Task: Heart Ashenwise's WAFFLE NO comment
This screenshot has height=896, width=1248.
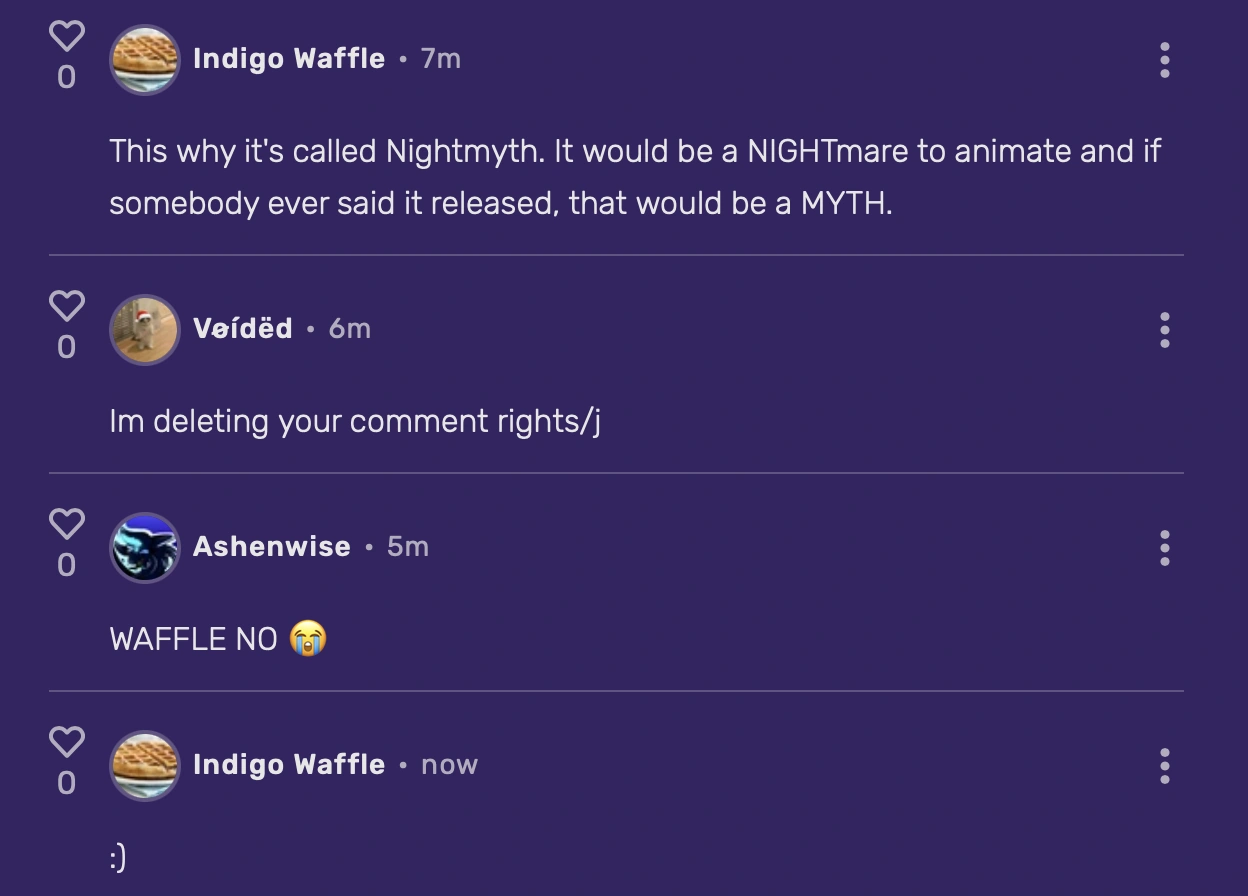Action: point(67,524)
